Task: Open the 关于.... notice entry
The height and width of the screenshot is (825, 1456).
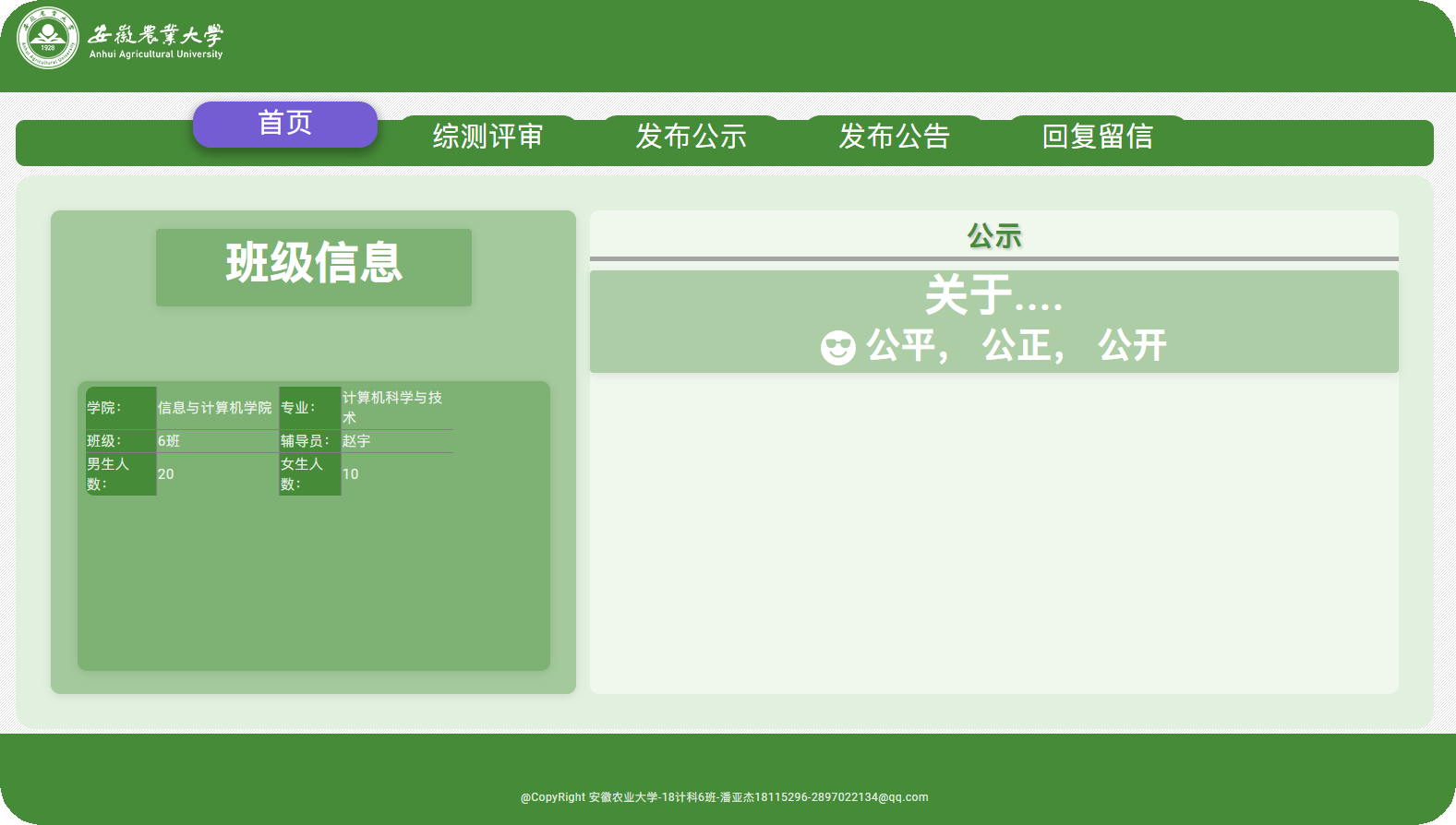Action: pyautogui.click(x=994, y=294)
